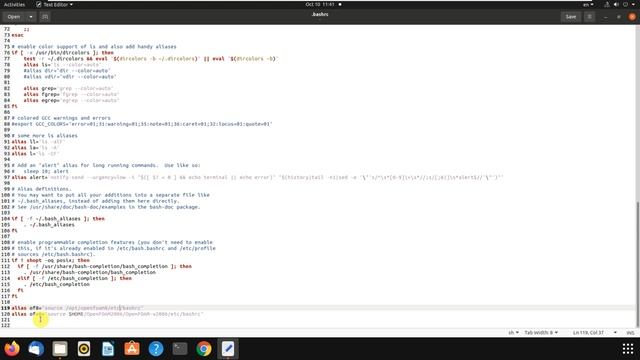The height and width of the screenshot is (360, 640).
Task: Launch Thunderbird mail from the dock
Action: point(36,349)
